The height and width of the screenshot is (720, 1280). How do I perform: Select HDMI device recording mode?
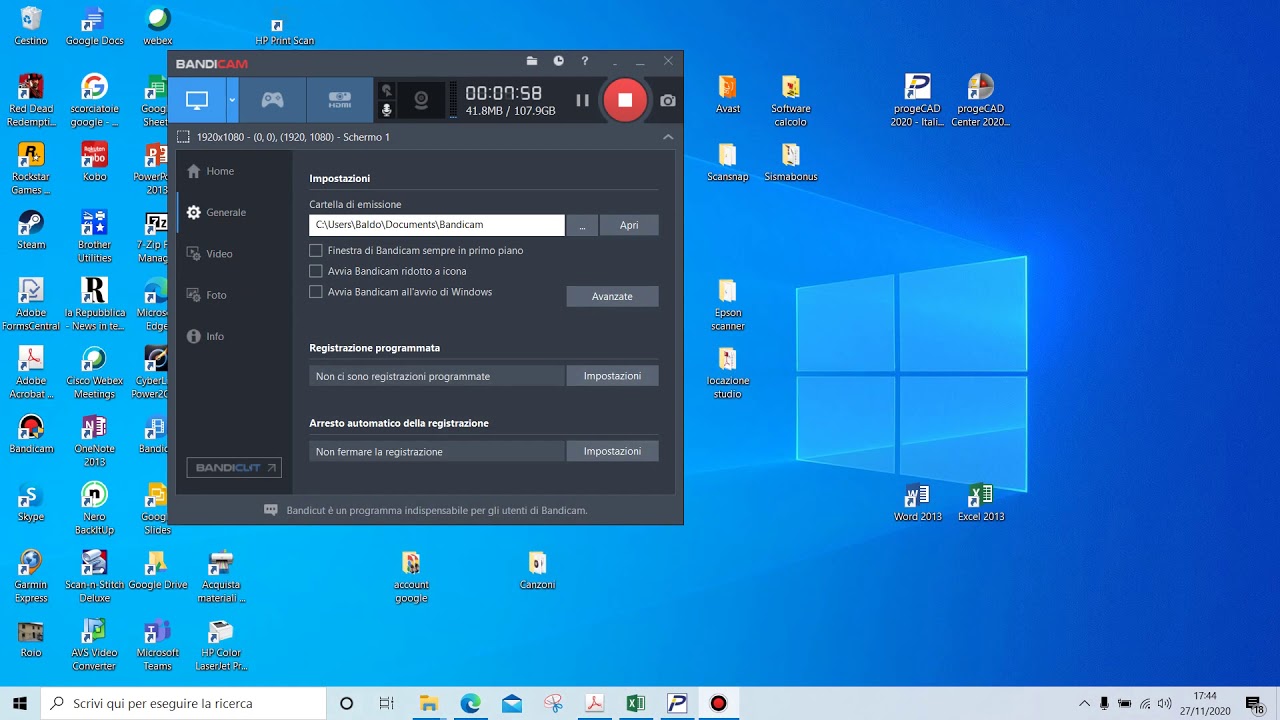tap(340, 100)
